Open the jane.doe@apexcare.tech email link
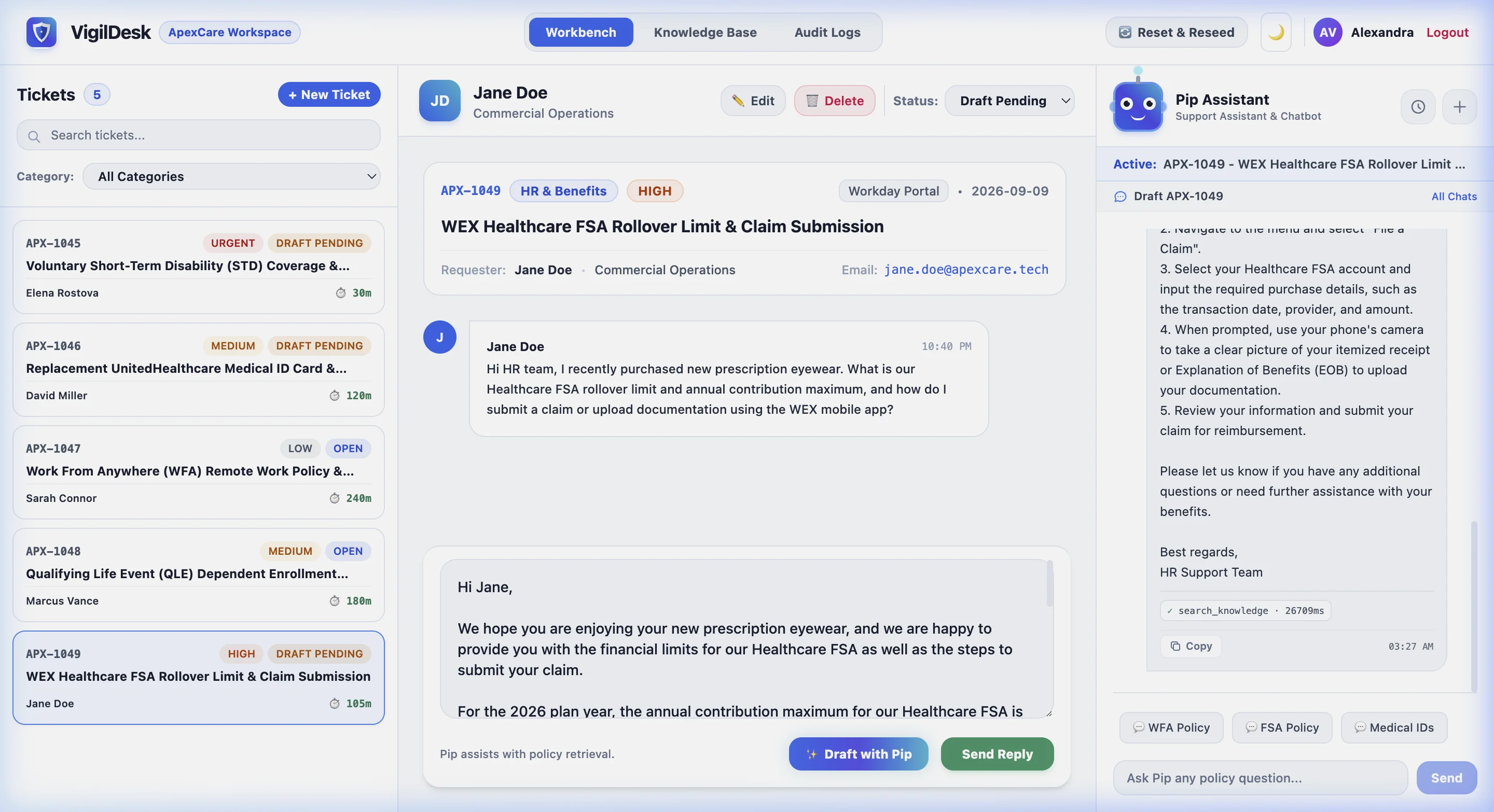Screen dimensions: 1494x812 (965, 270)
